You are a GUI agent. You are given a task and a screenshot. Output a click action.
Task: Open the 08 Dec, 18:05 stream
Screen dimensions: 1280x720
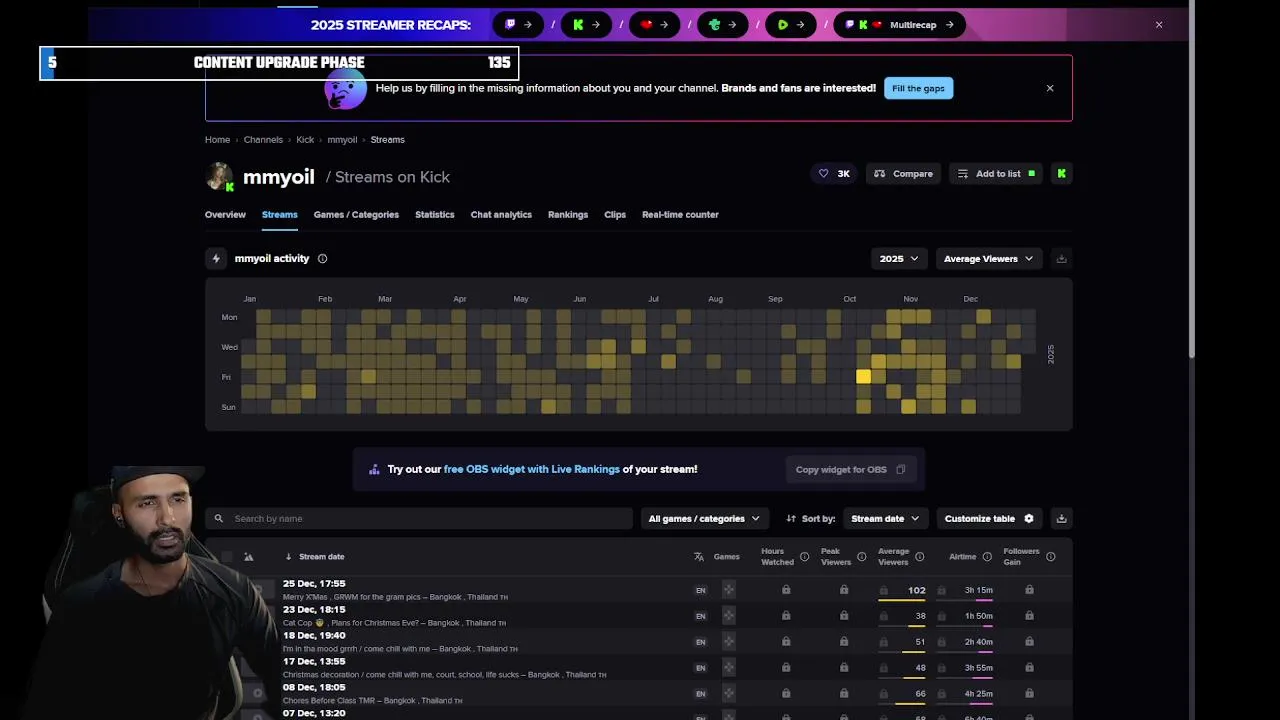(x=314, y=688)
